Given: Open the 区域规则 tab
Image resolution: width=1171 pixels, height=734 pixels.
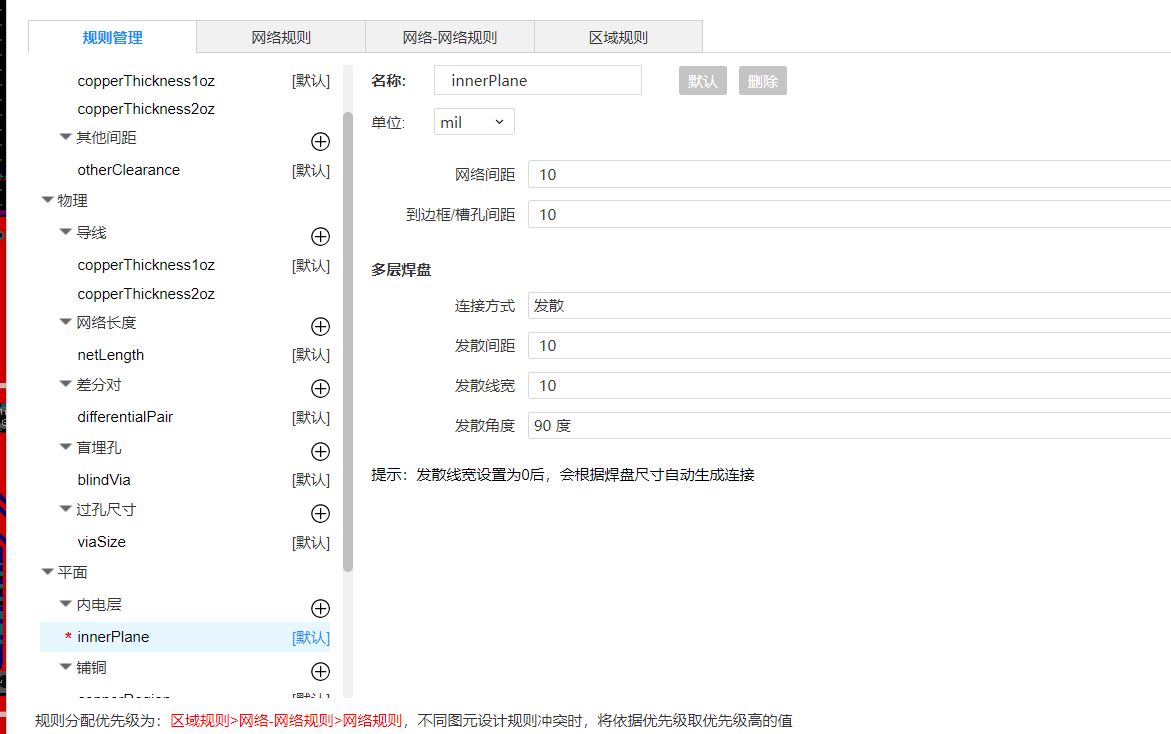Looking at the screenshot, I should 618,38.
